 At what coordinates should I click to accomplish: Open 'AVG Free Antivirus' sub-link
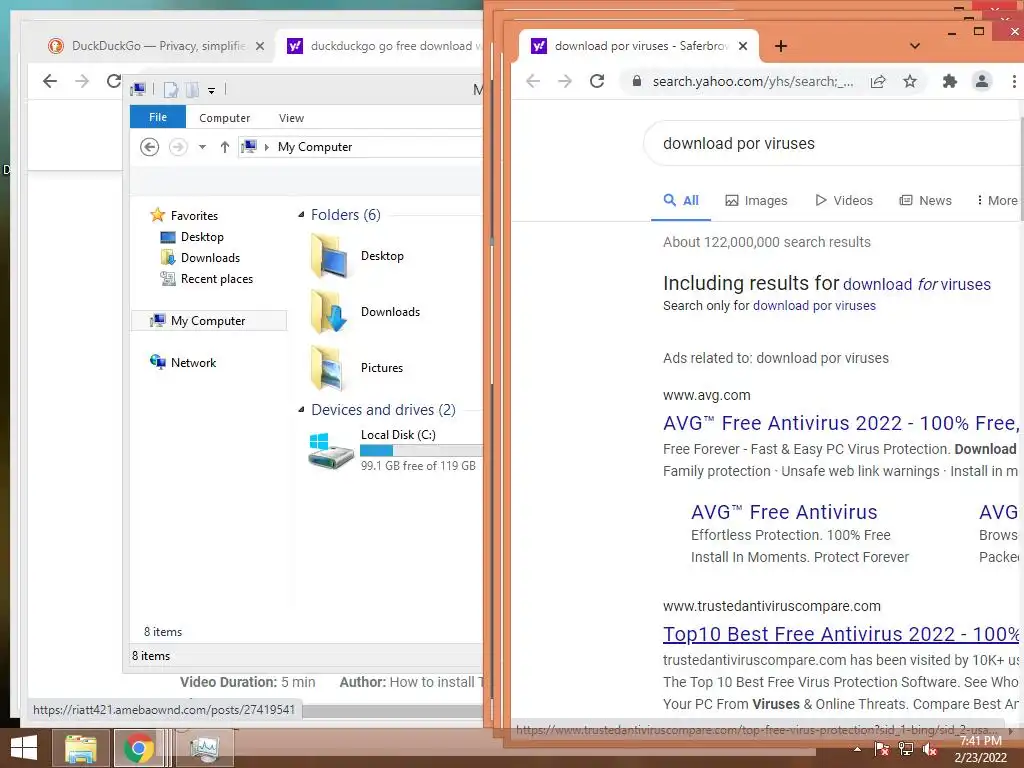pyautogui.click(x=784, y=512)
